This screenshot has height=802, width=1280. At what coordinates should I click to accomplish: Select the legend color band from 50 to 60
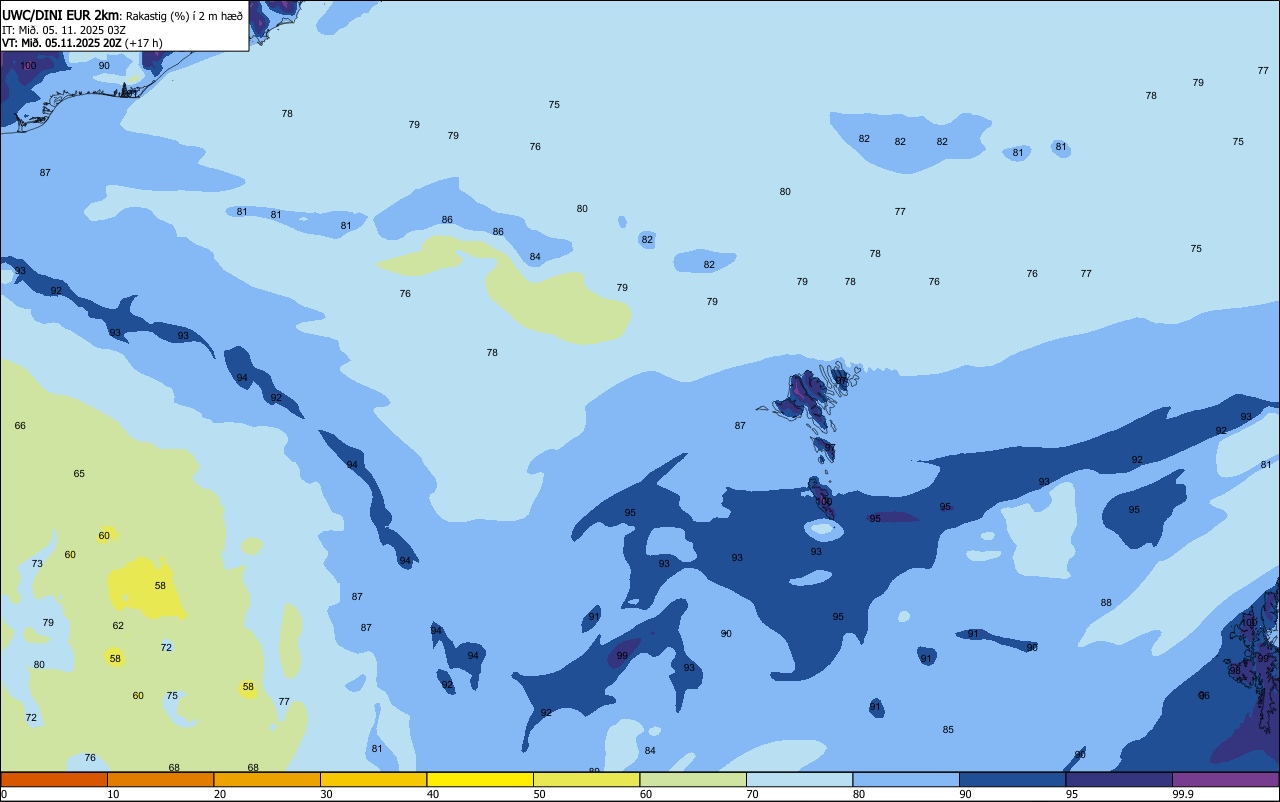tap(586, 779)
